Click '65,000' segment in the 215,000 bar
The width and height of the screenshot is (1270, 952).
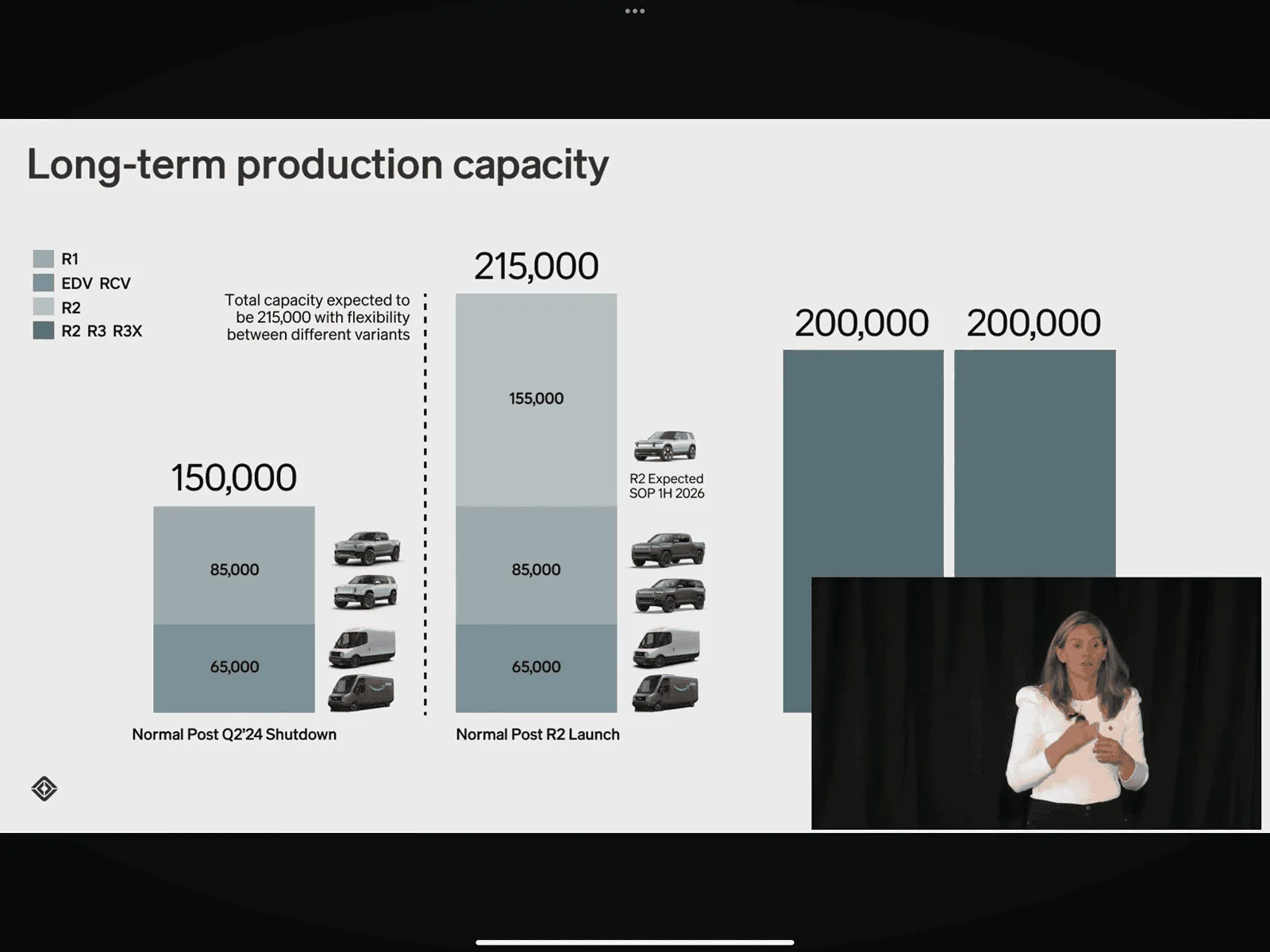coord(537,668)
